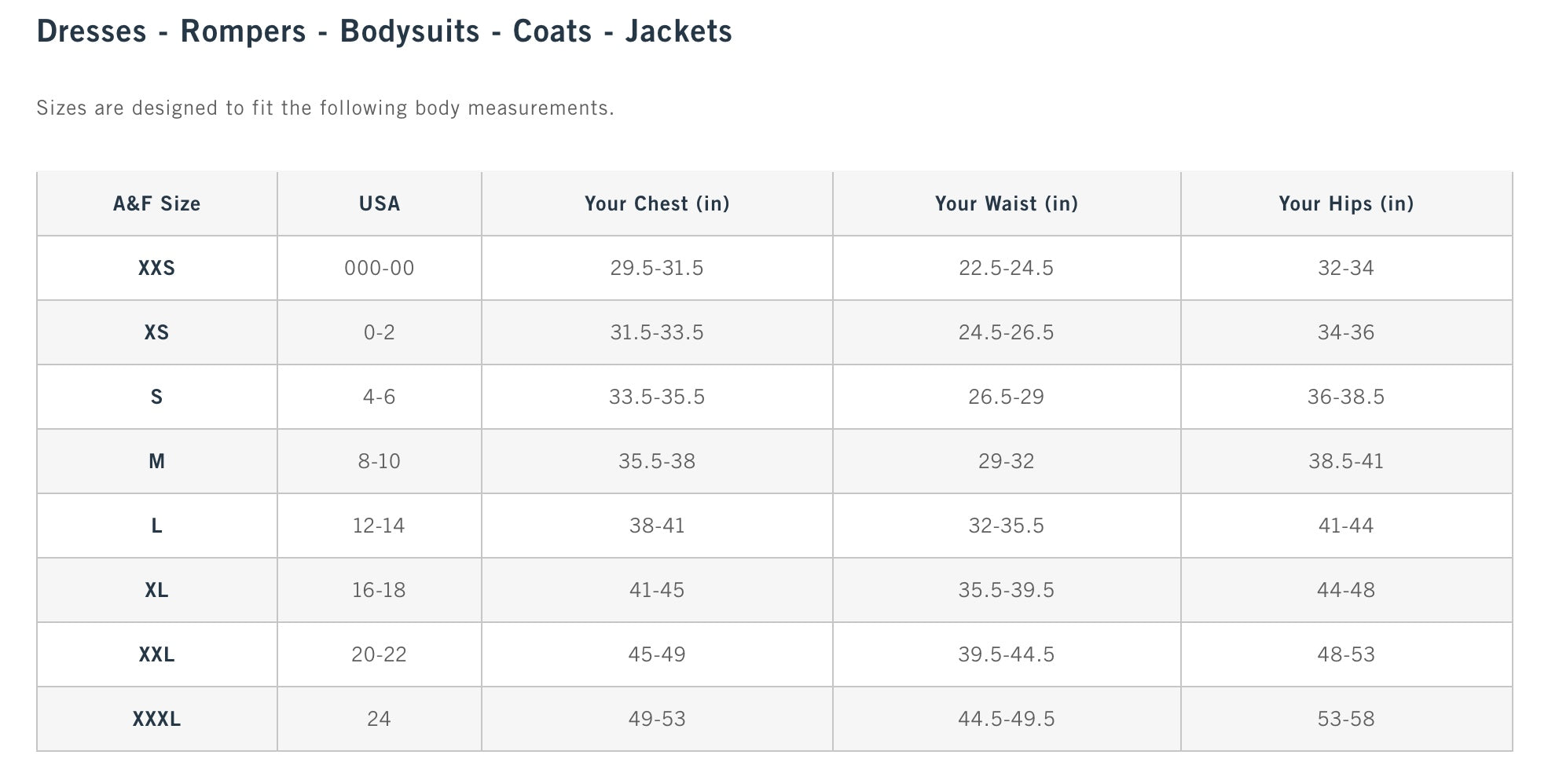Viewport: 1548px width, 784px height.
Task: Click the Dresses - Rompers - Bodysuits heading
Action: [384, 31]
